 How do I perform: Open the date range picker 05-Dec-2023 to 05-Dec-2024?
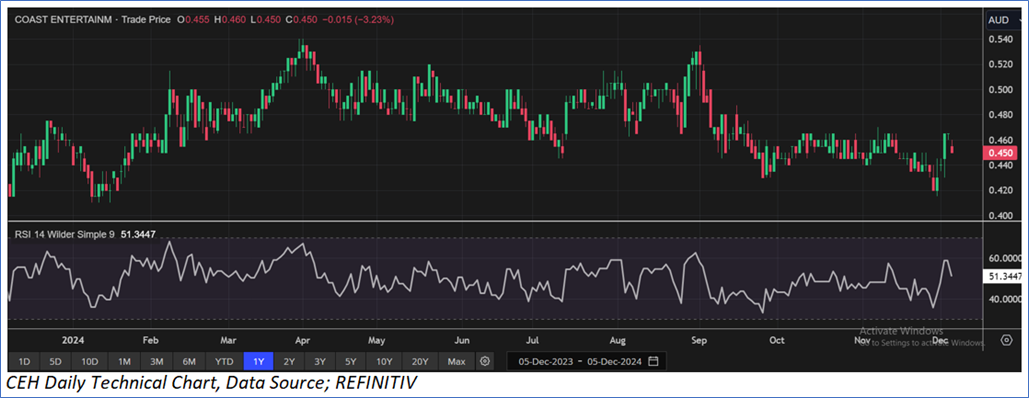tap(587, 361)
